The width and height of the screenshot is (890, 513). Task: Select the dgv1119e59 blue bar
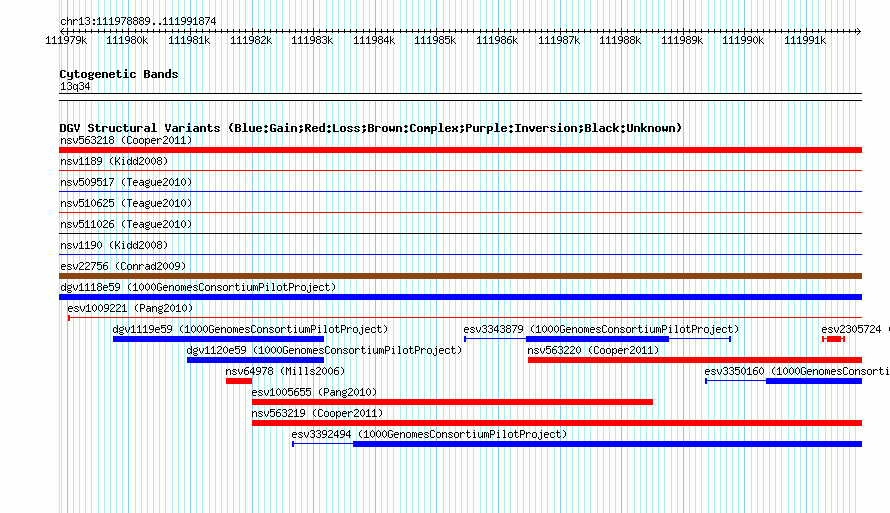click(219, 339)
